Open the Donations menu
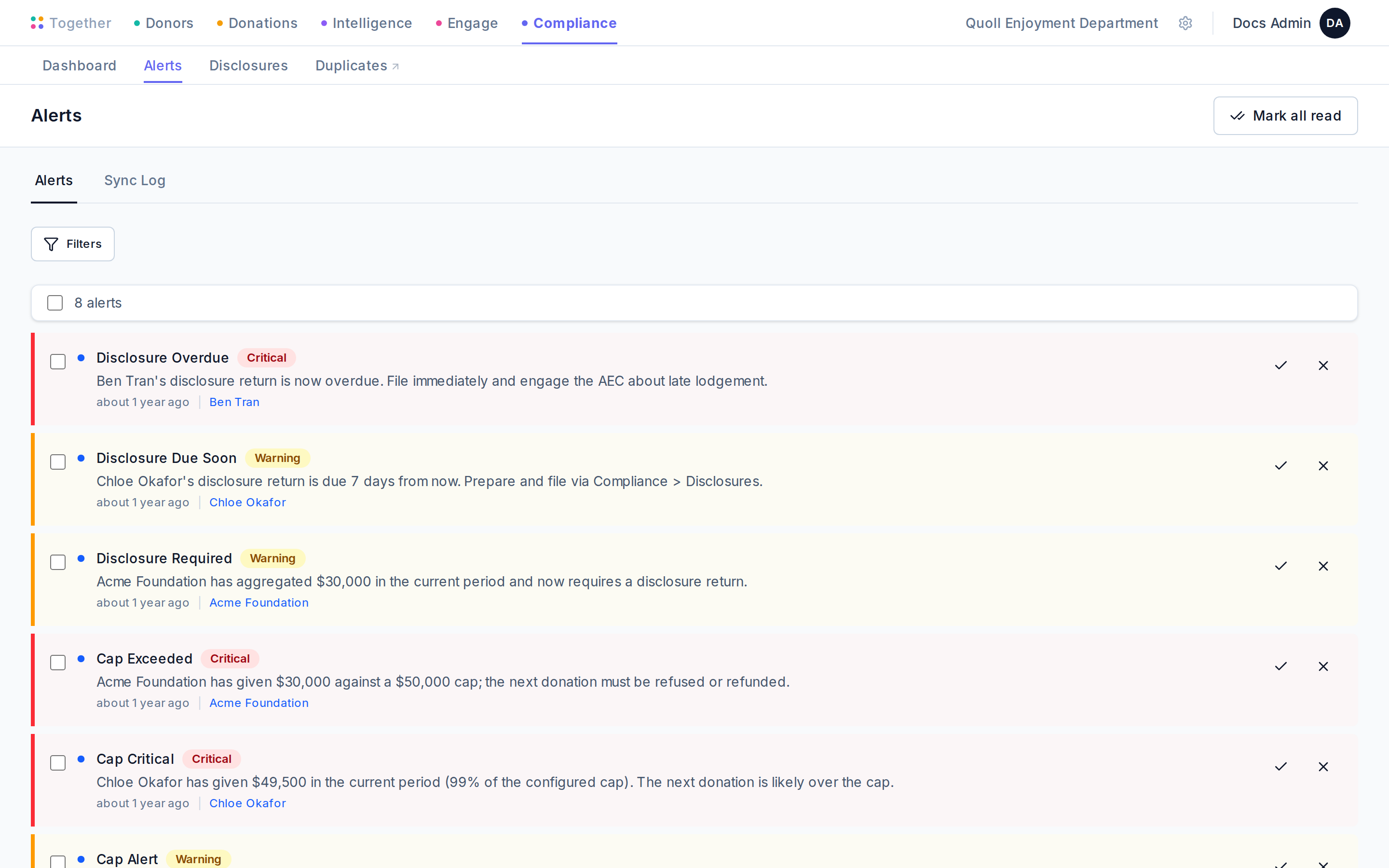This screenshot has height=868, width=1389. tap(257, 23)
